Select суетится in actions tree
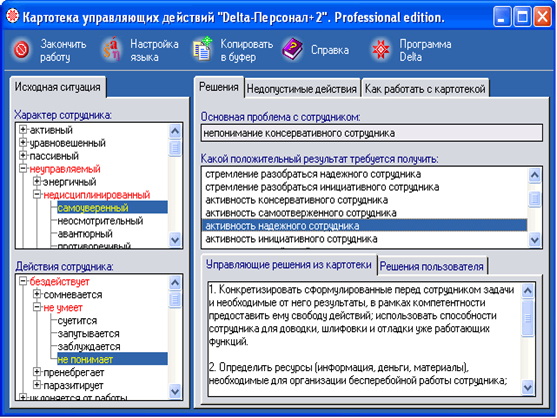Image resolution: width=557 pixels, height=418 pixels. 77,320
